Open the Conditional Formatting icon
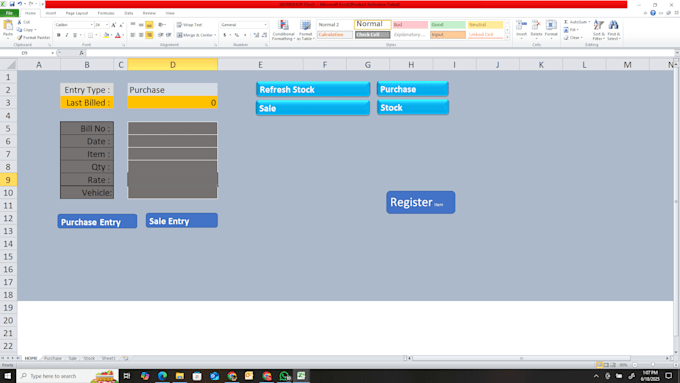This screenshot has height=383, width=680. click(283, 26)
